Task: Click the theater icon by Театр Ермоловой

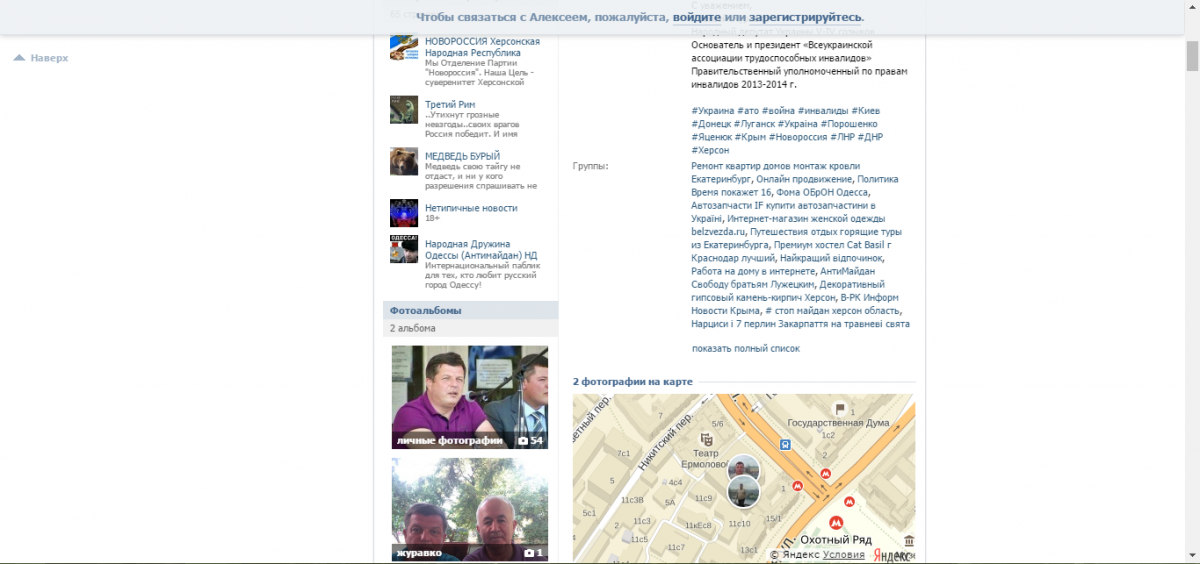Action: (708, 438)
